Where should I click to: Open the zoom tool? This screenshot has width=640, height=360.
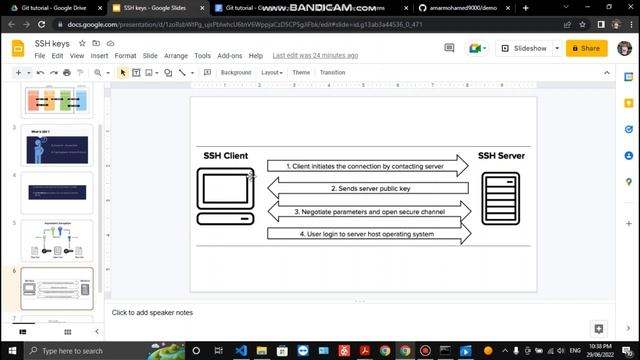[98, 73]
